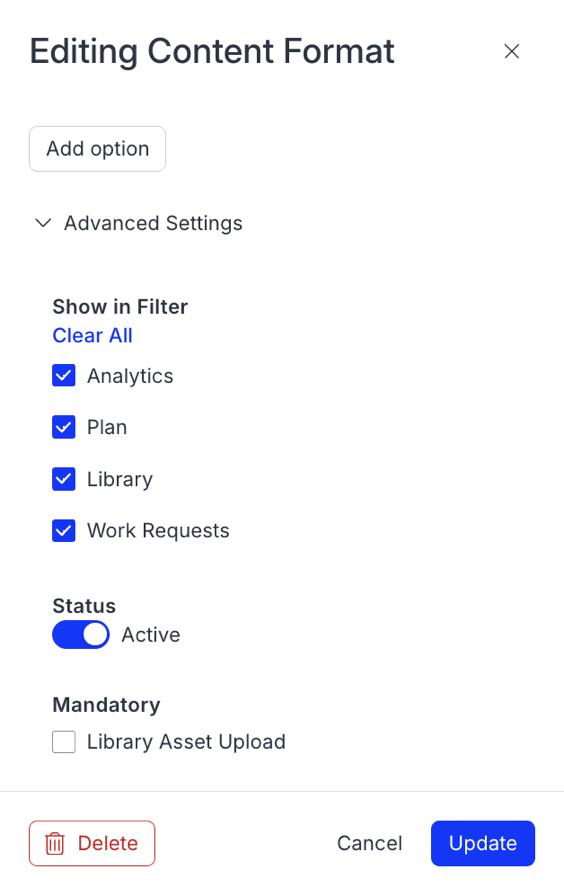Collapse the Advanced Settings chevron arrow

[43, 223]
